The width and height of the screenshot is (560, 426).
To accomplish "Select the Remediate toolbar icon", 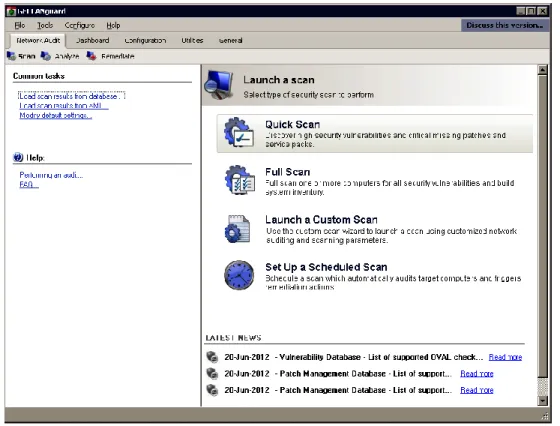I will 91,56.
